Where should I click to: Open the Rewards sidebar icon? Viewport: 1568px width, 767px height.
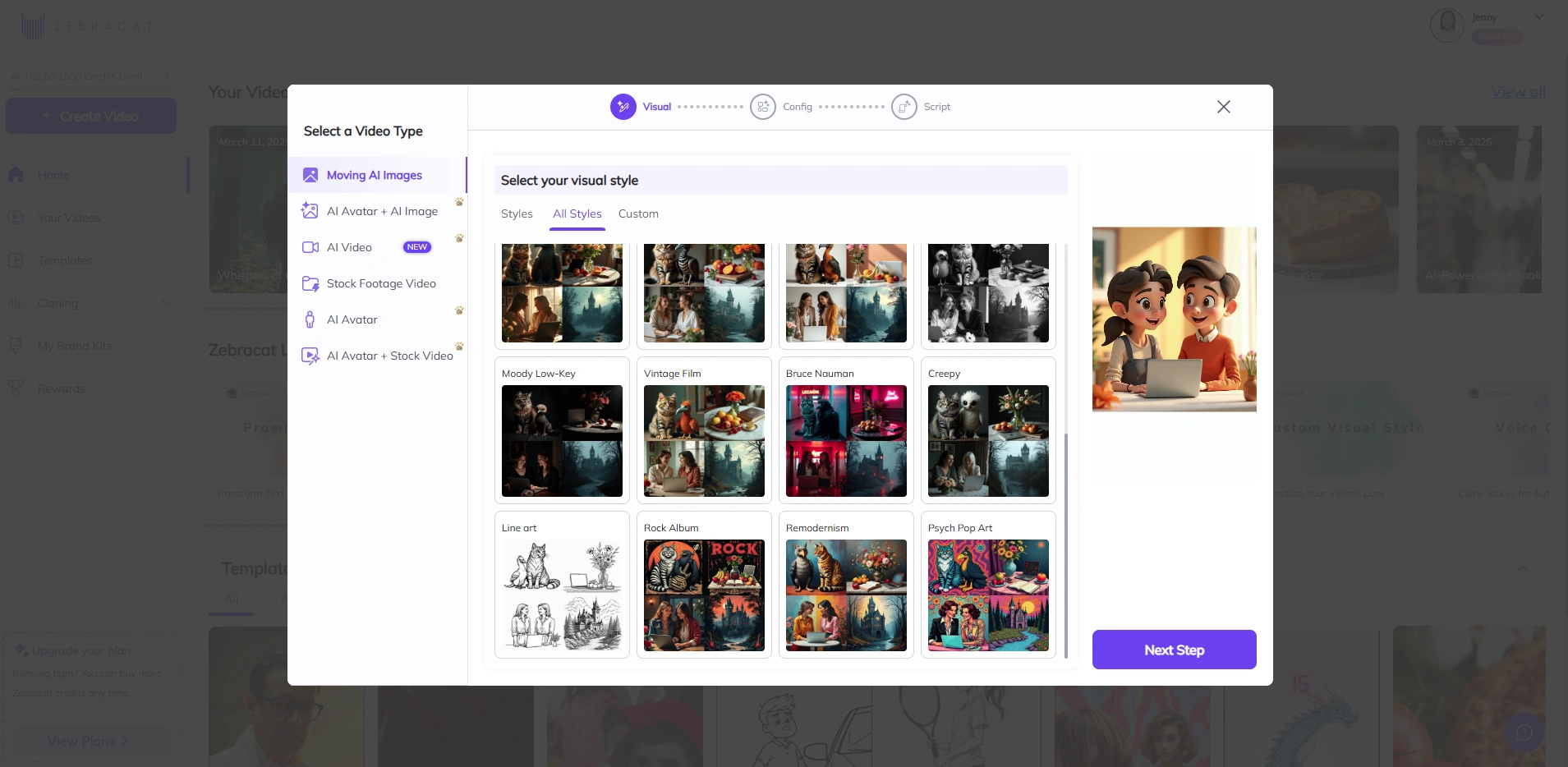coord(16,388)
